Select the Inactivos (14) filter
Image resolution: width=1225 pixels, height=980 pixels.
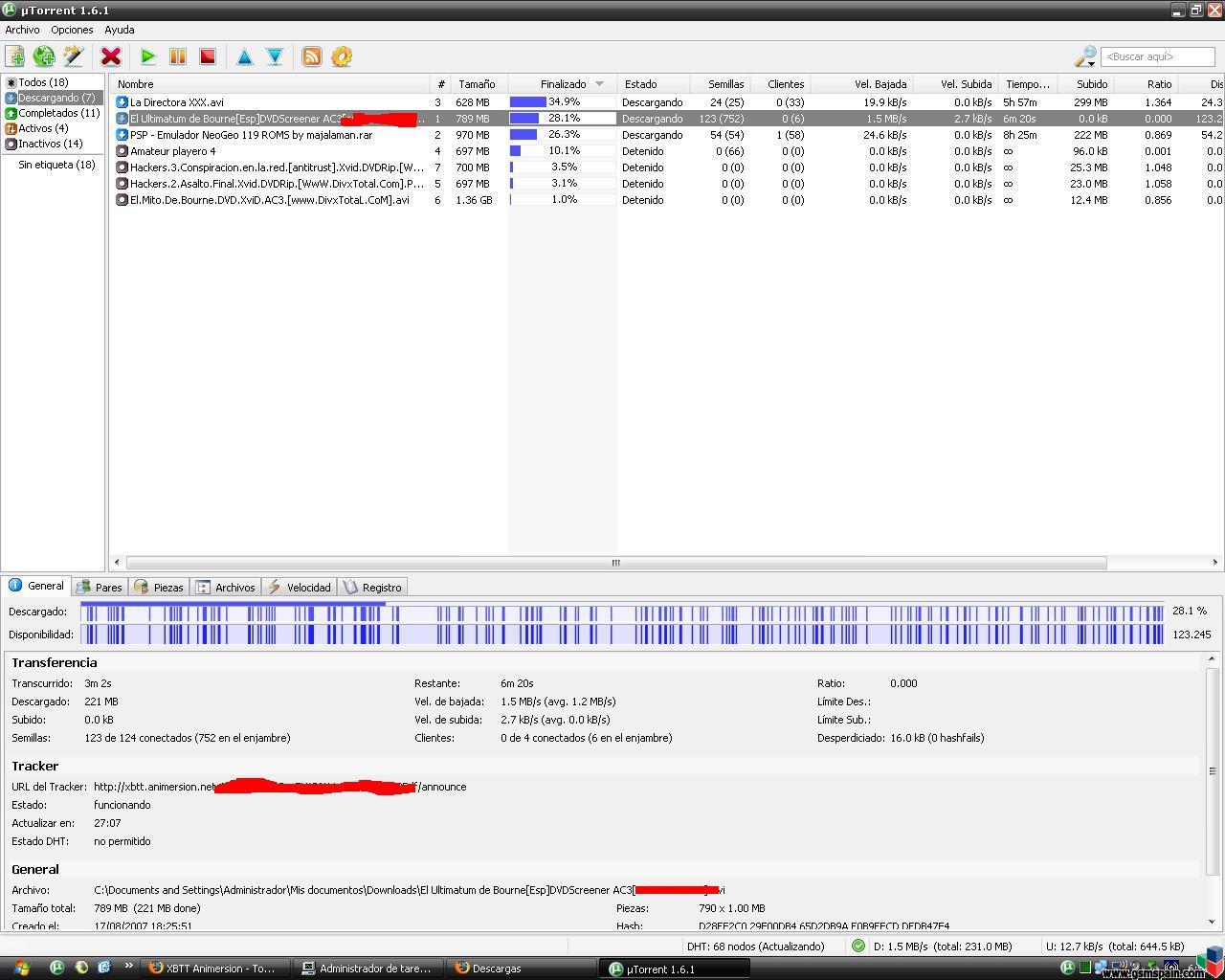coord(44,144)
